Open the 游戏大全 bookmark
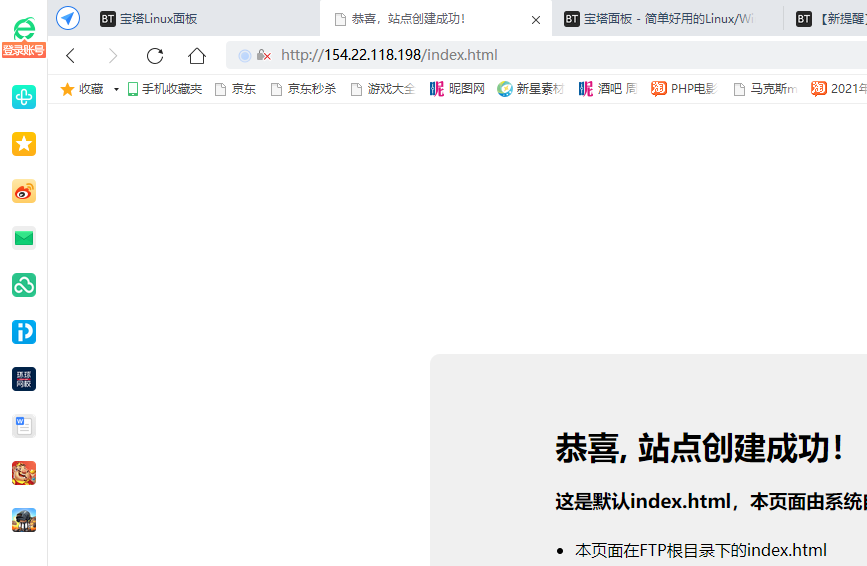Screen dimensions: 867x566 tap(383, 89)
